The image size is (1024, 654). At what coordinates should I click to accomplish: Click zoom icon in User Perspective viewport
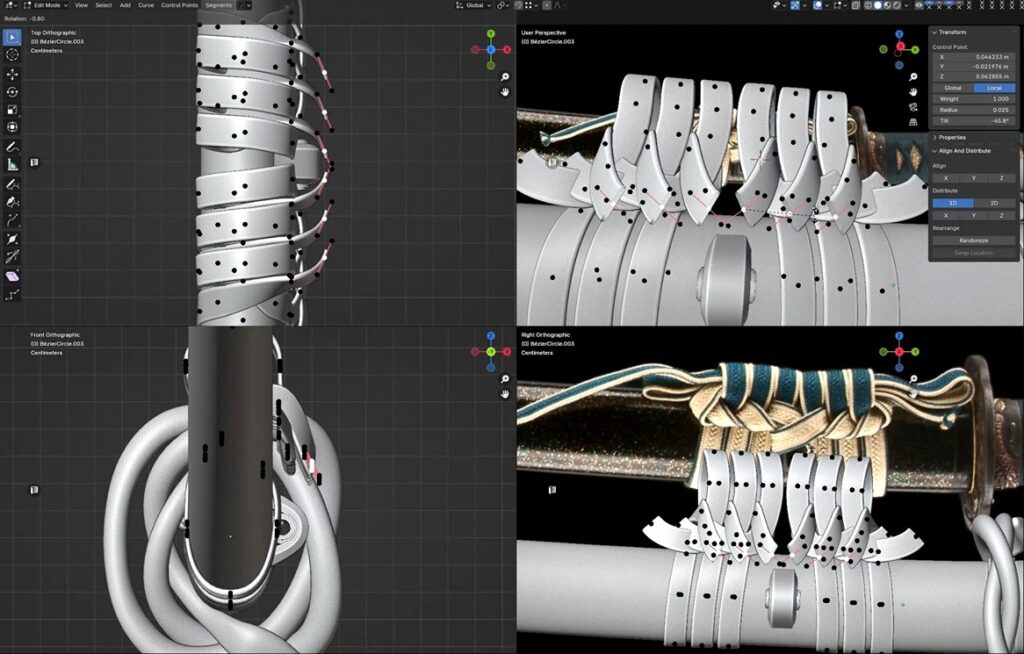(913, 77)
